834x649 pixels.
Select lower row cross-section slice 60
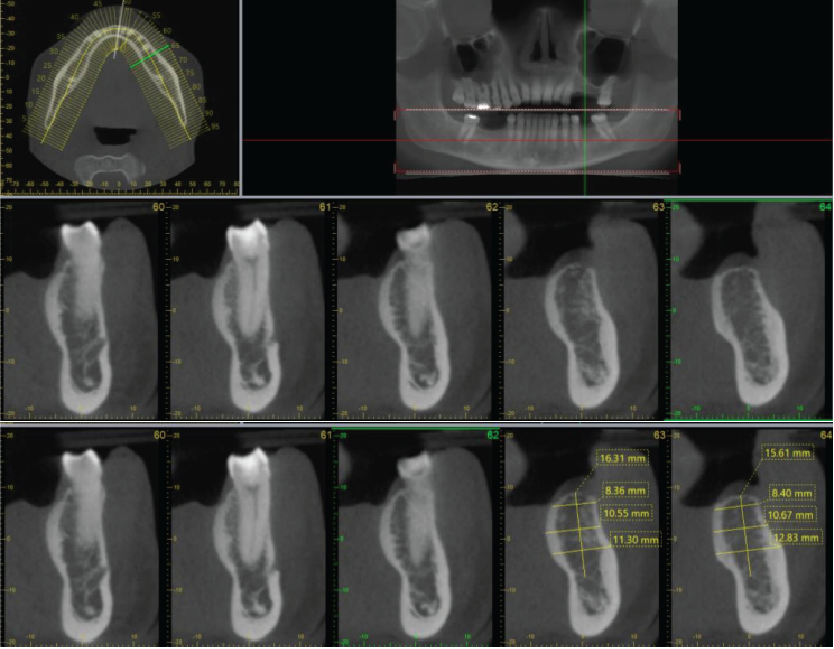point(84,536)
